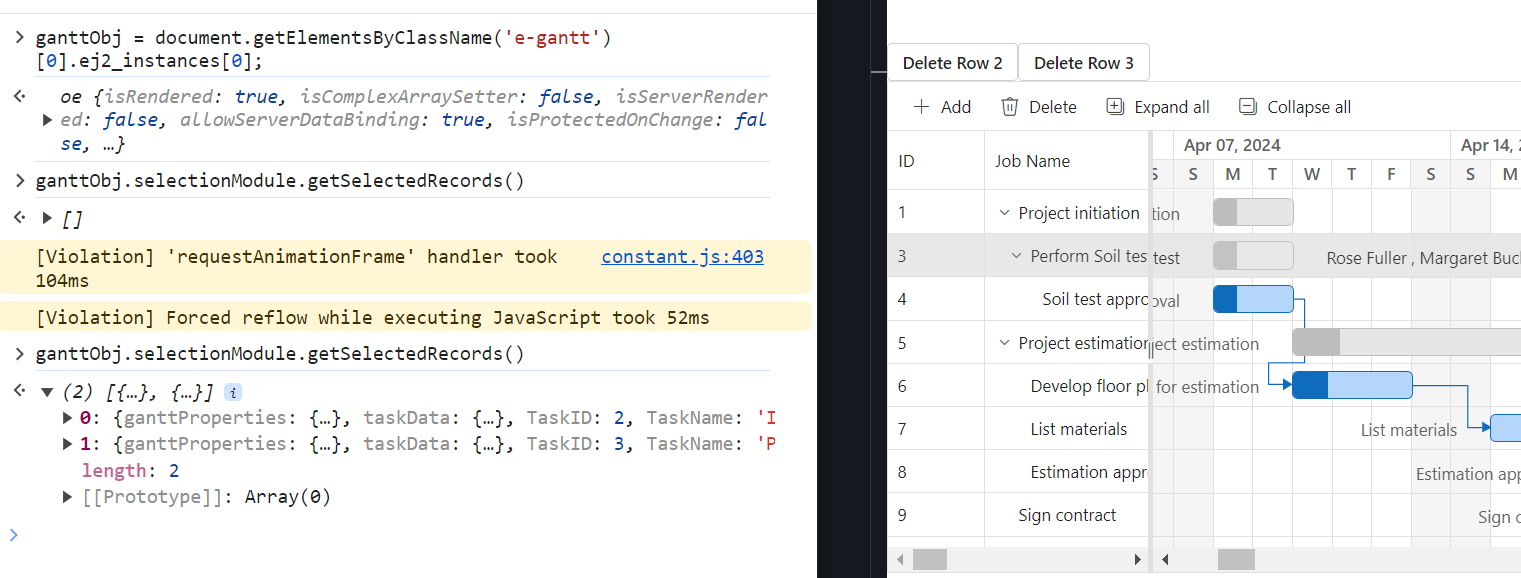Screen dimensions: 1521x578
Task: Expand the [[Prototype]] Array(0) entry
Action: [x=68, y=496]
